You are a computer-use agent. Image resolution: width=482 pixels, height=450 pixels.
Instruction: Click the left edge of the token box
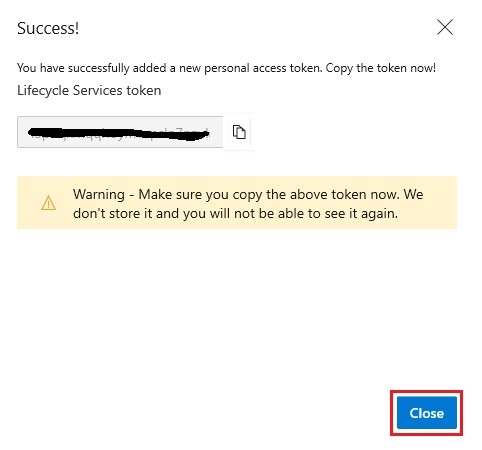(21, 132)
